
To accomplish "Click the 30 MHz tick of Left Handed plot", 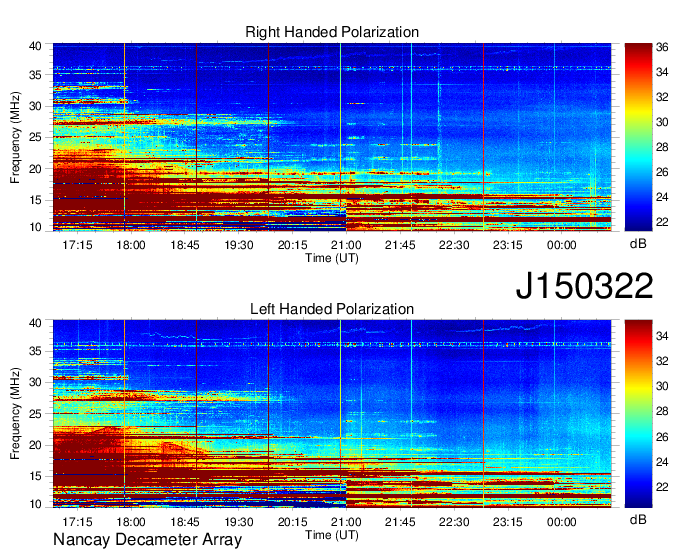I will tap(35, 382).
